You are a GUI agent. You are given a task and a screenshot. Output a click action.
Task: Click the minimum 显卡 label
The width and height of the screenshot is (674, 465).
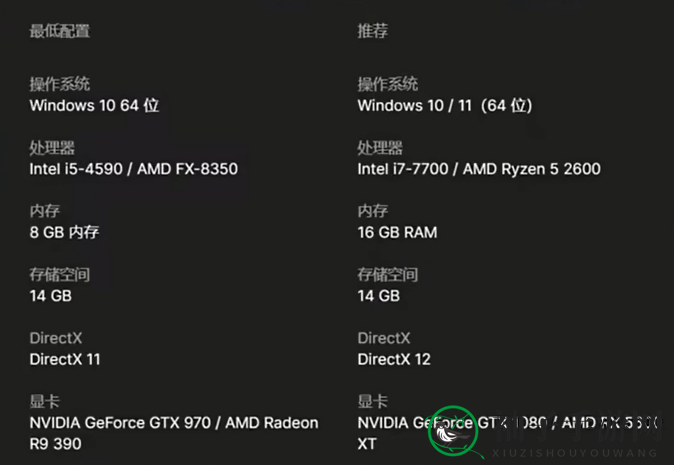point(44,401)
